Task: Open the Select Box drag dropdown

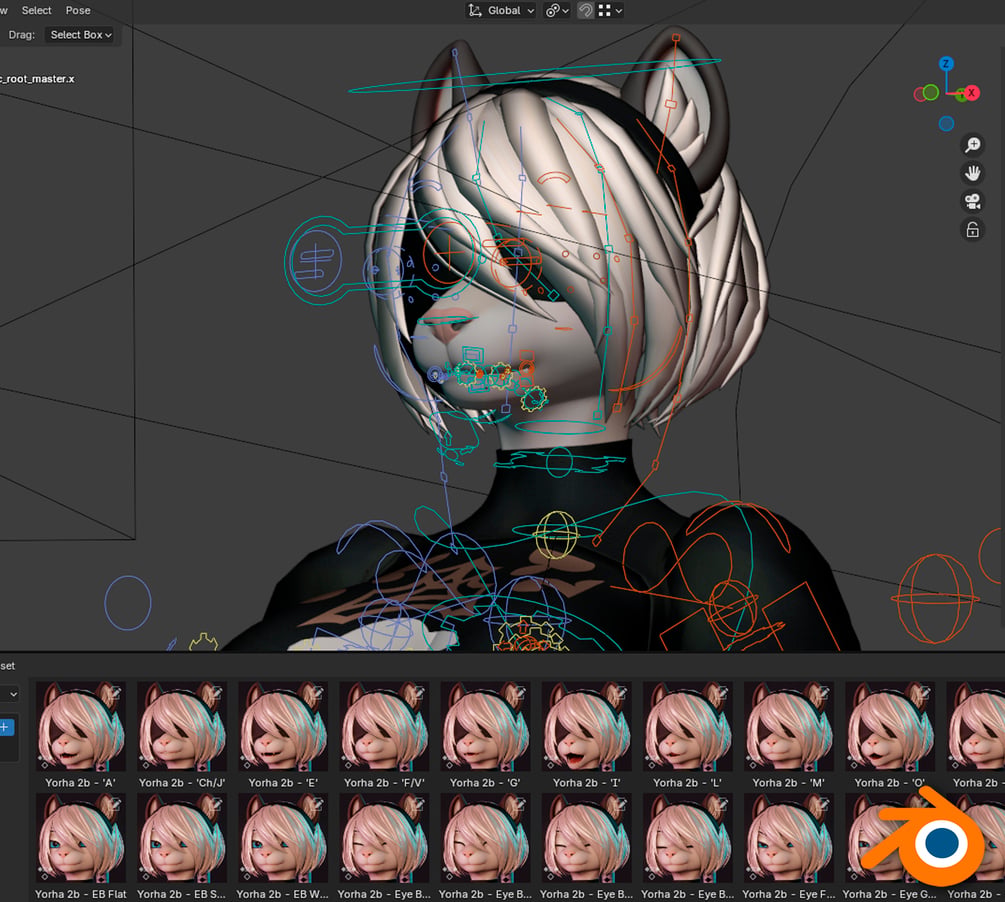Action: pos(81,35)
